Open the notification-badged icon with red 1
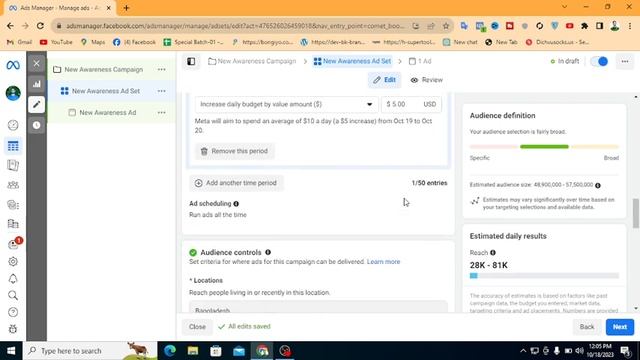This screenshot has height=360, width=640. point(14,244)
